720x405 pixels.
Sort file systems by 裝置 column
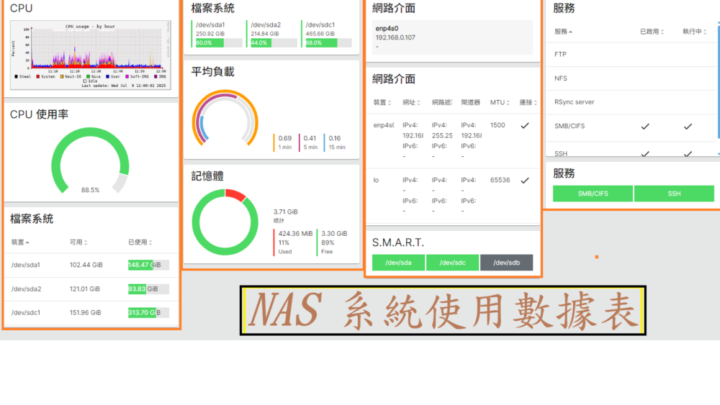pos(20,242)
